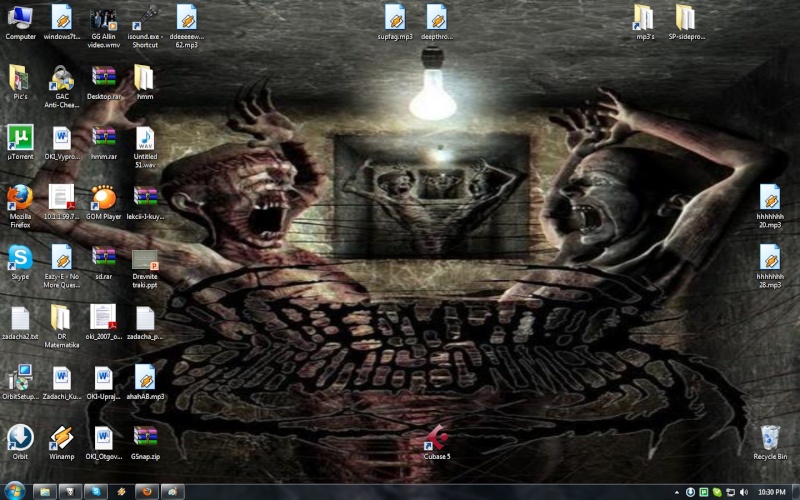Screen dimensions: 800x500
Task: Launch Winamp desktop shortcut
Action: 62,442
